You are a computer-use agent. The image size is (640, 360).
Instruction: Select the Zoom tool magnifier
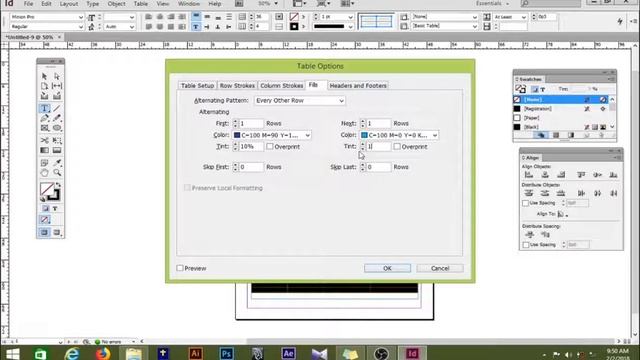[57, 173]
